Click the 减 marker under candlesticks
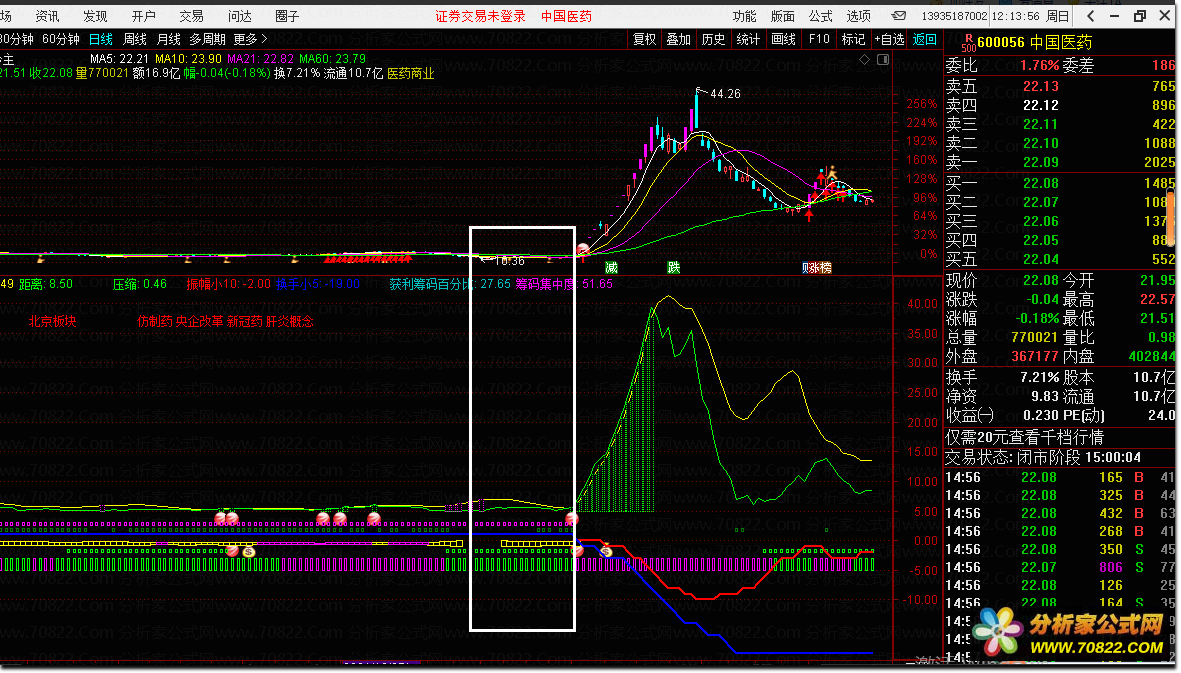 (612, 267)
